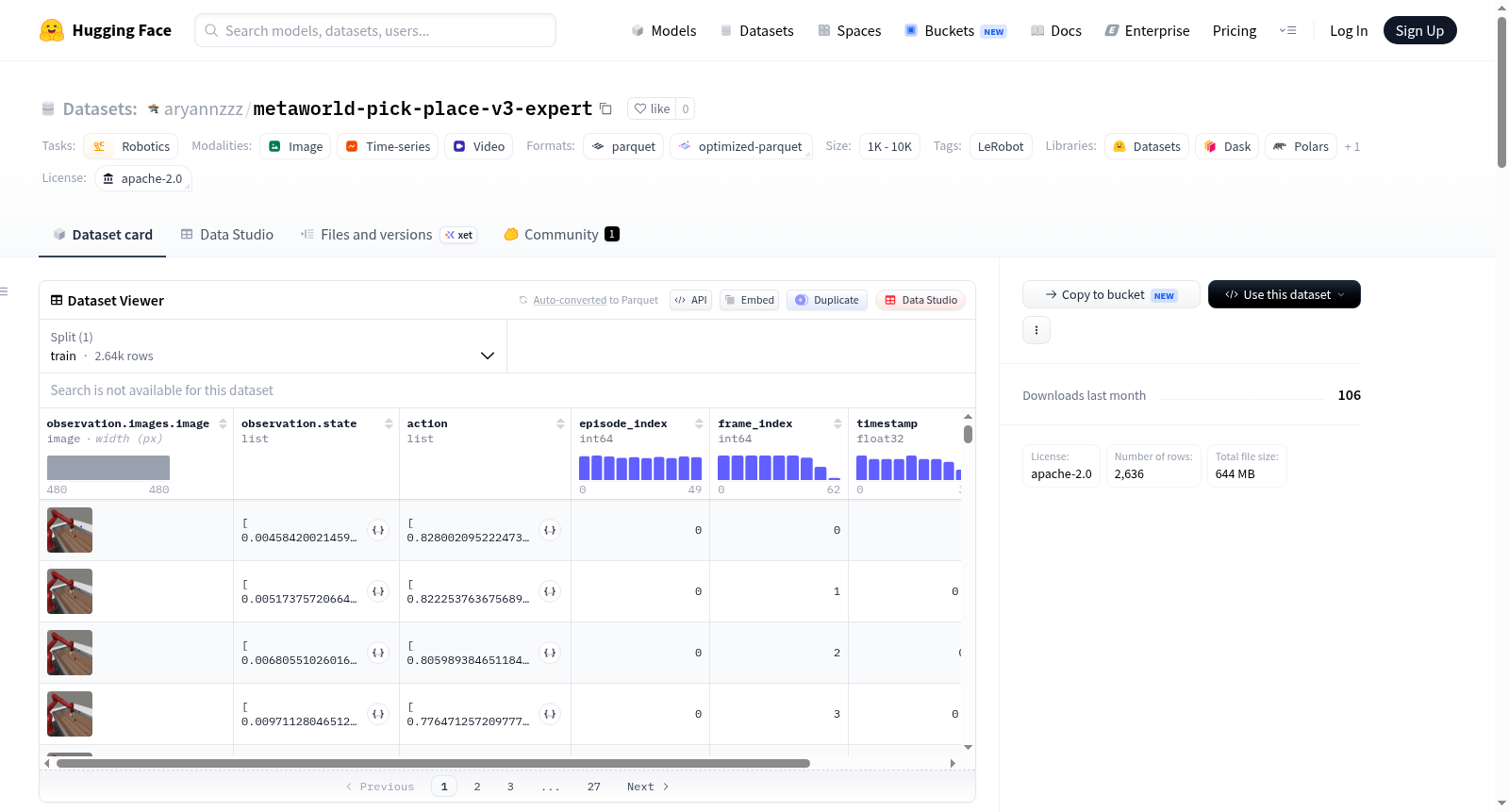Copy dataset name with the copy icon
Viewport: 1509px width, 812px height.
click(606, 108)
